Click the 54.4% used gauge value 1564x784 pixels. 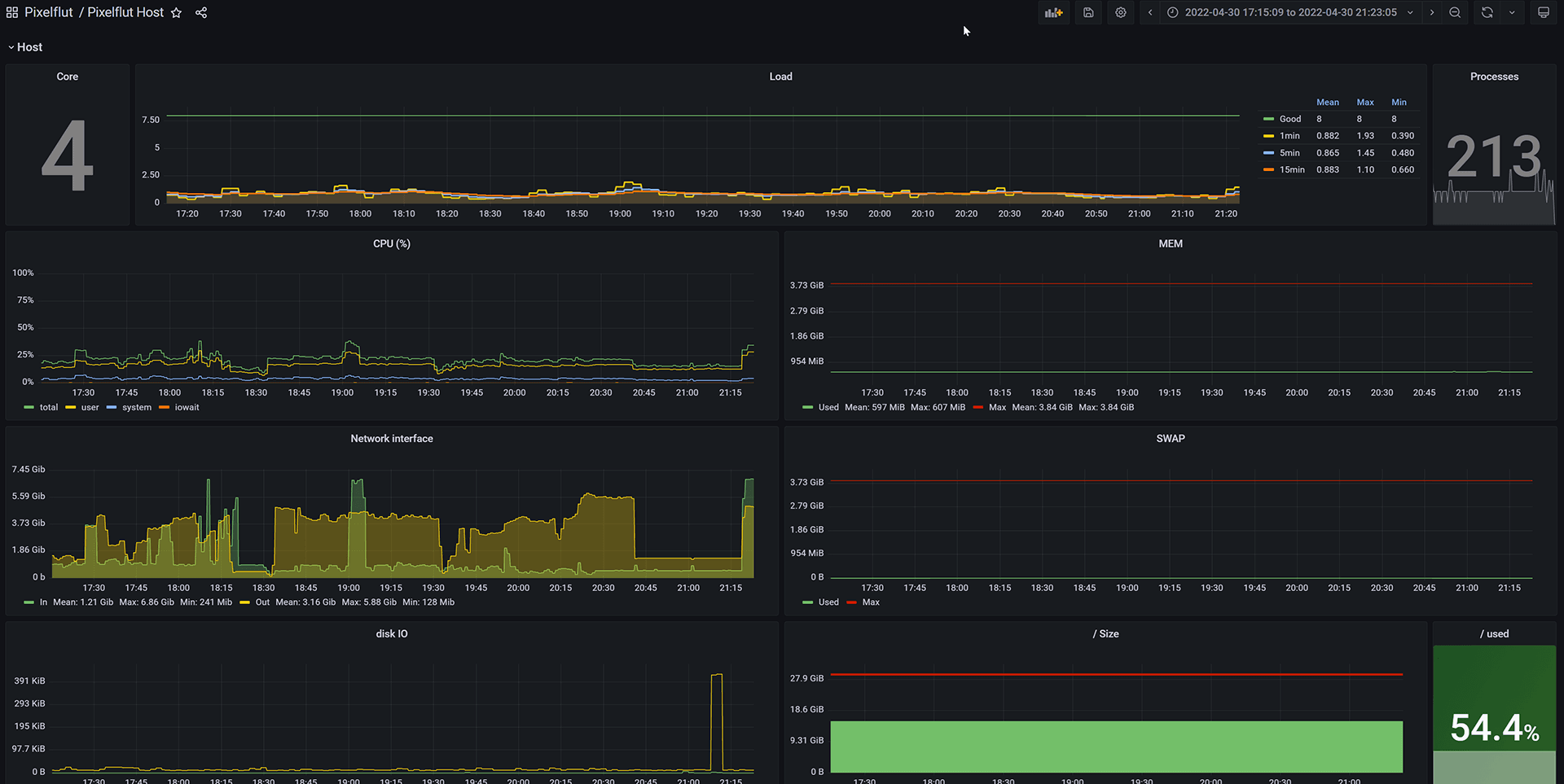tap(1494, 728)
